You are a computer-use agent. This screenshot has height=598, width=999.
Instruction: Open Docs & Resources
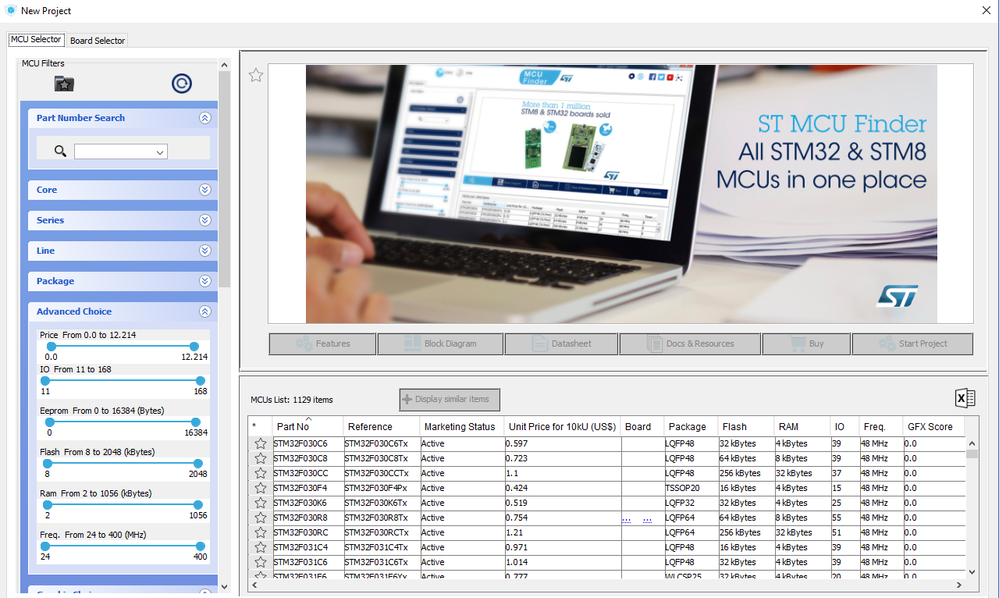tap(690, 344)
